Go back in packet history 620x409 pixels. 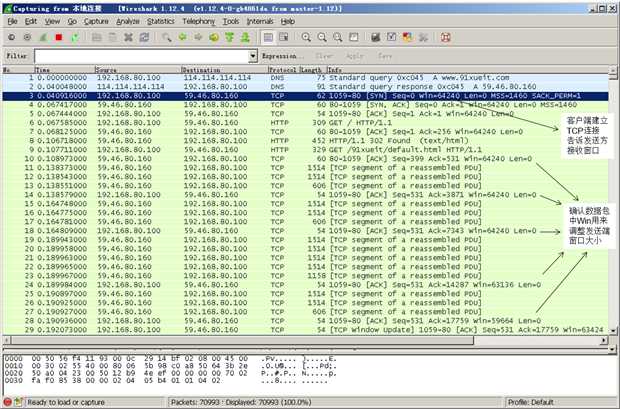182,38
